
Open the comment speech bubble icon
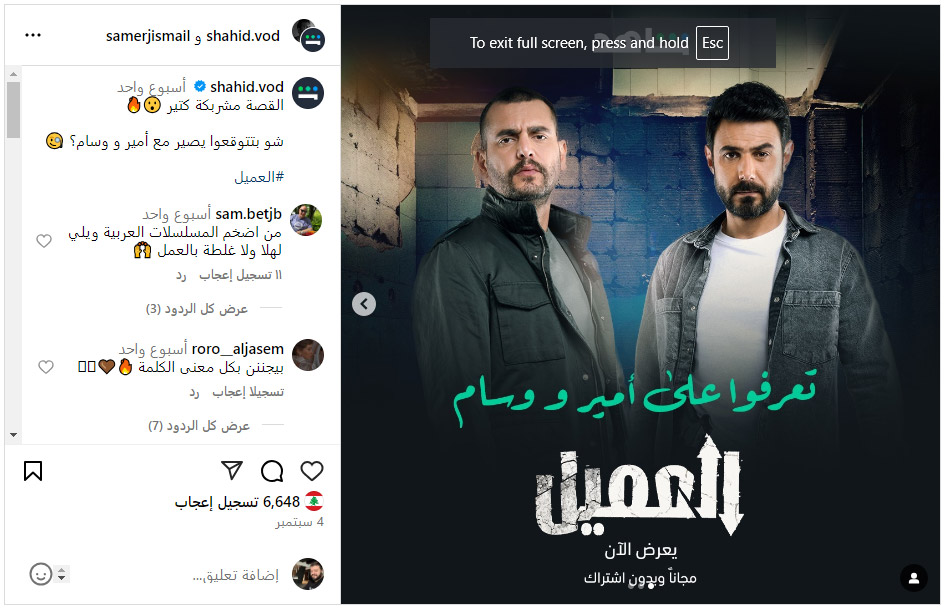[272, 471]
